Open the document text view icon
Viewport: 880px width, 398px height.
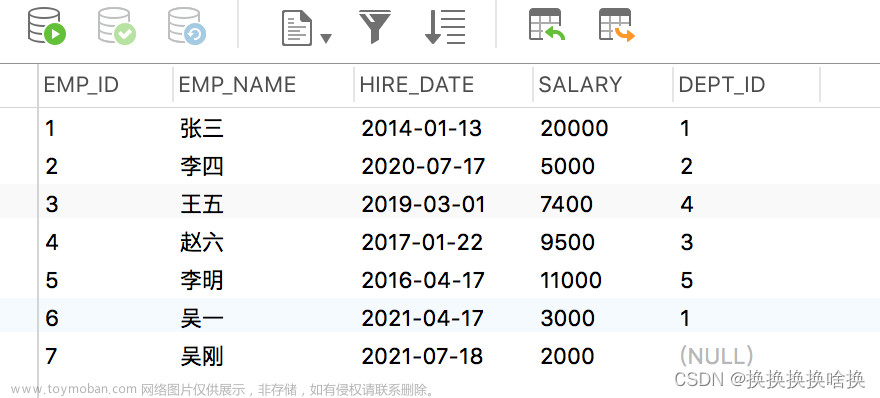click(297, 29)
